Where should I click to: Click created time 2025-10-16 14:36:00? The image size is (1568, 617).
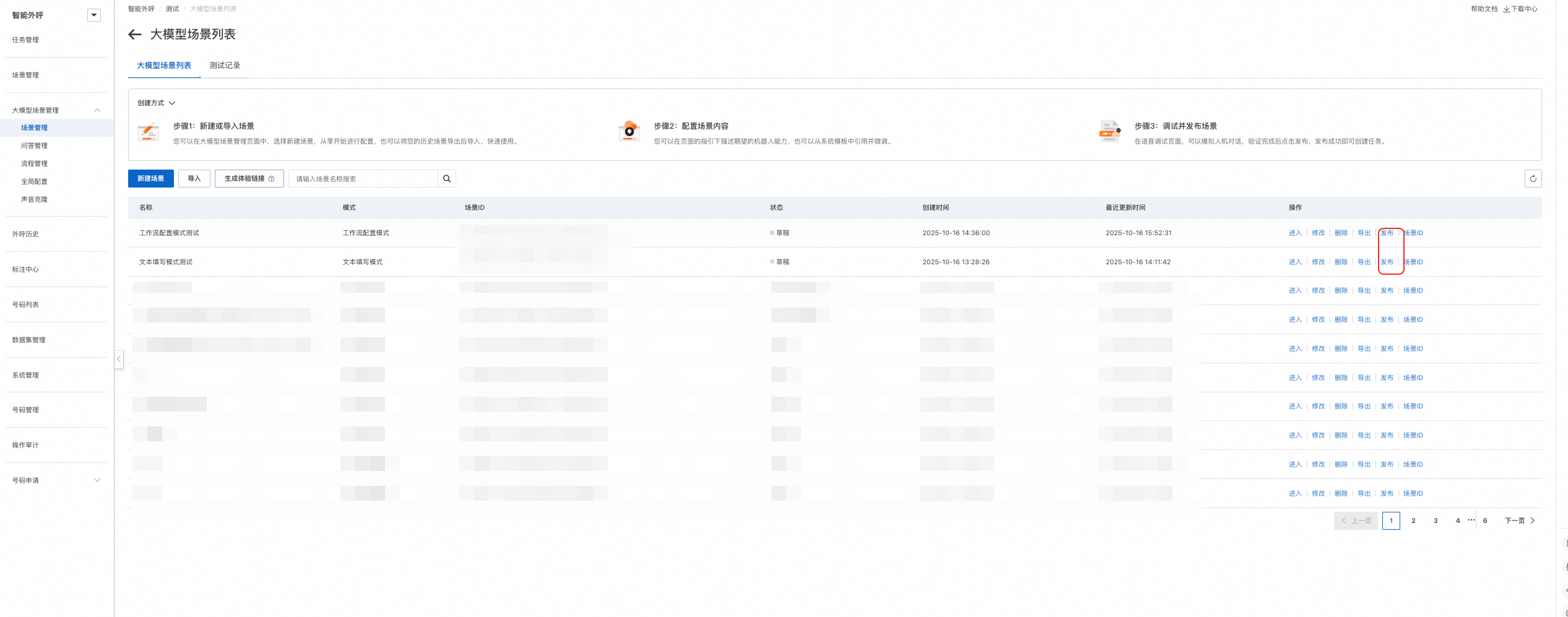click(956, 233)
